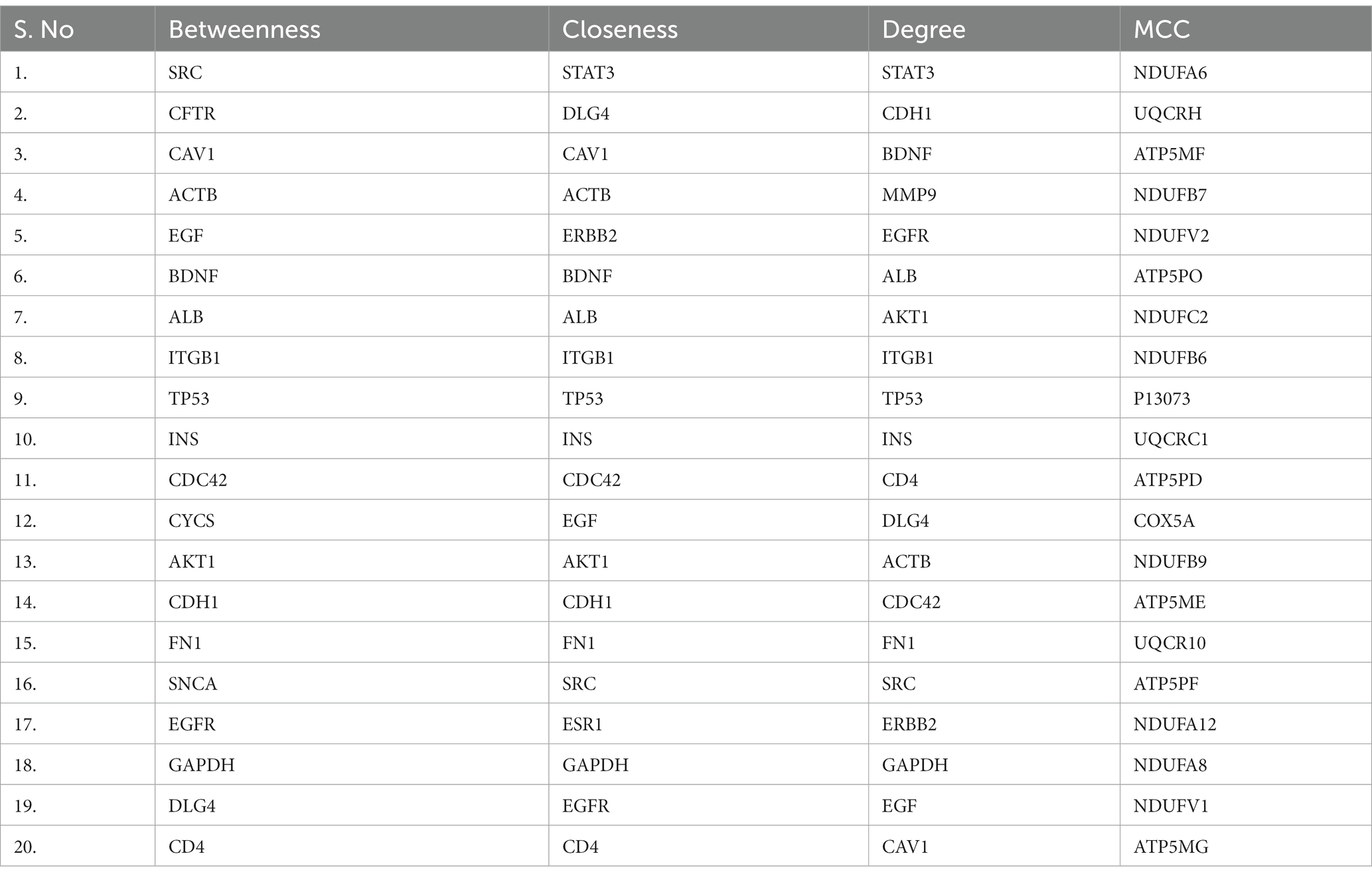Image resolution: width=1372 pixels, height=876 pixels.
Task: Click the P13073 cell in MCC column
Action: click(x=1246, y=398)
